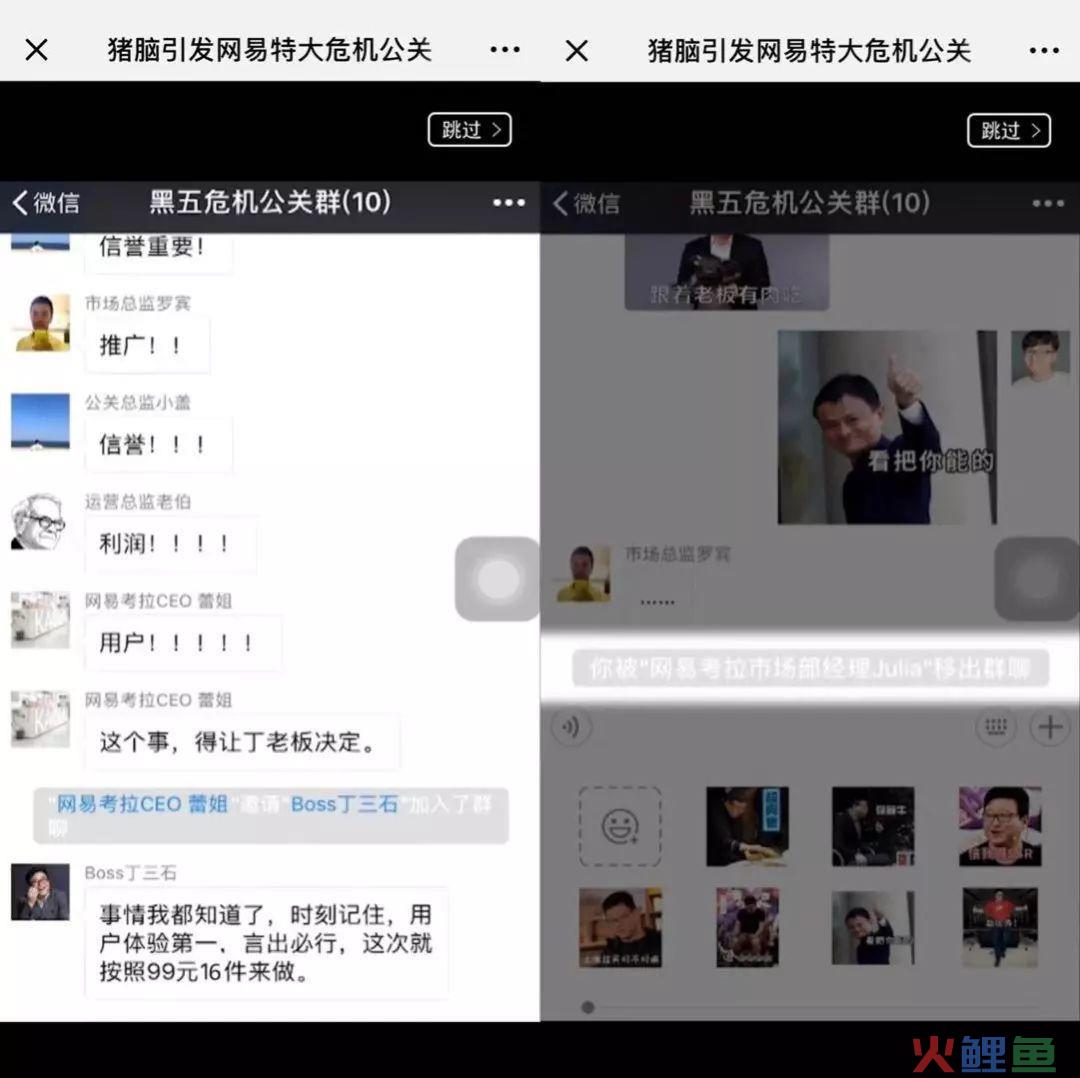Screen dimensions: 1080x1078
Task: Open the 看把你能的 thumbs-up image message
Action: pyautogui.click(x=887, y=427)
